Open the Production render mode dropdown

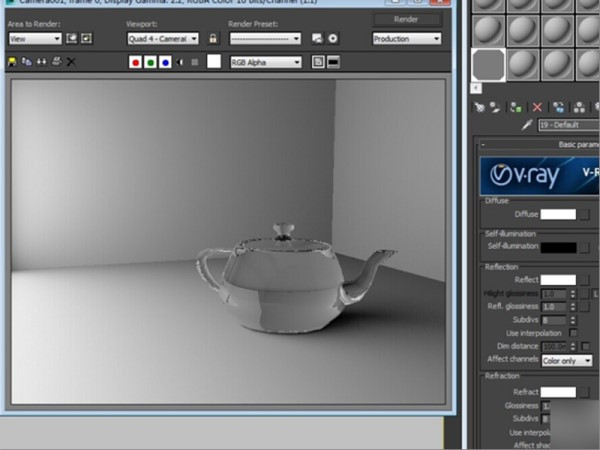pos(407,39)
